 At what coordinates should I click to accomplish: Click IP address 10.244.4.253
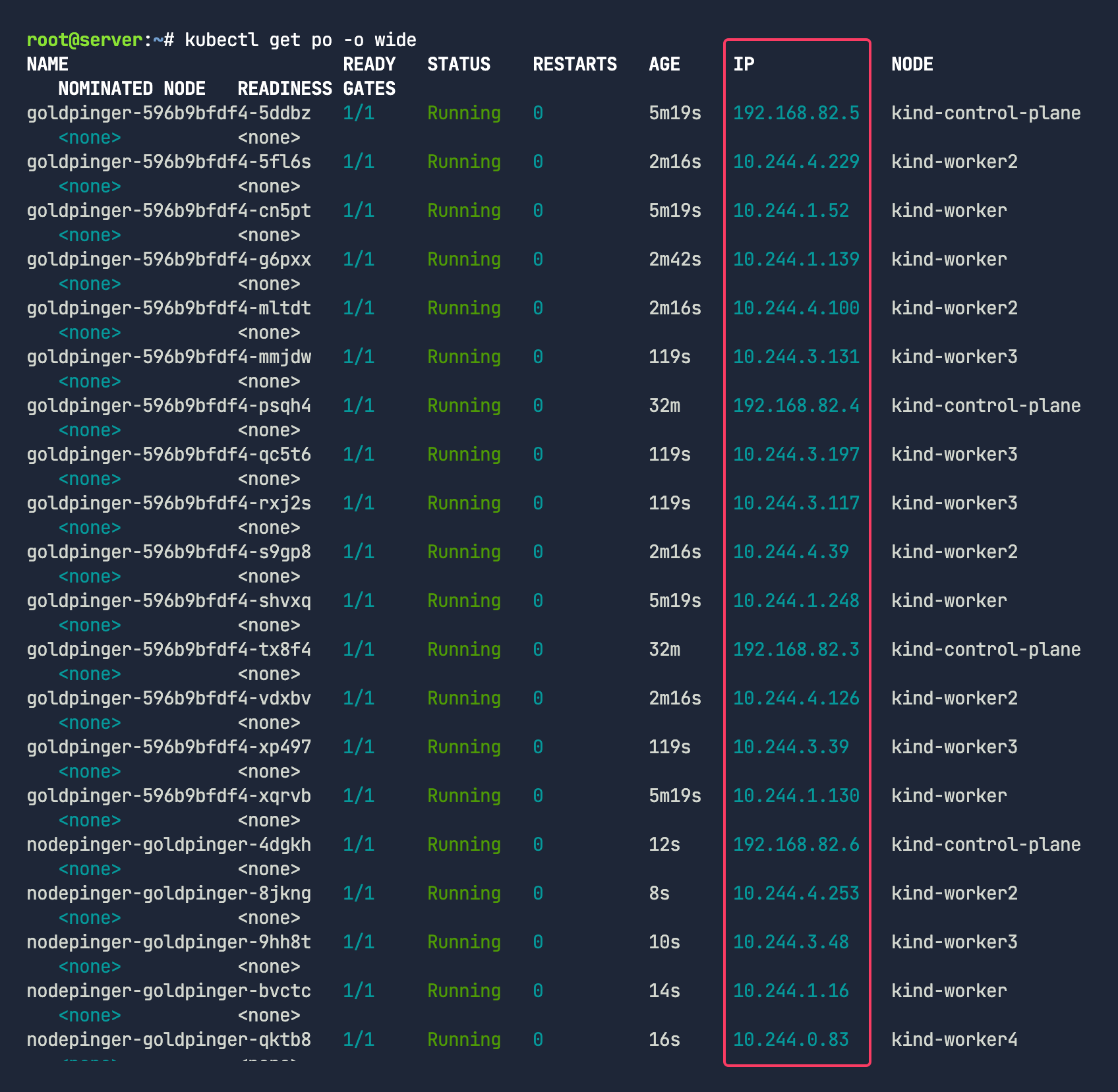point(796,894)
